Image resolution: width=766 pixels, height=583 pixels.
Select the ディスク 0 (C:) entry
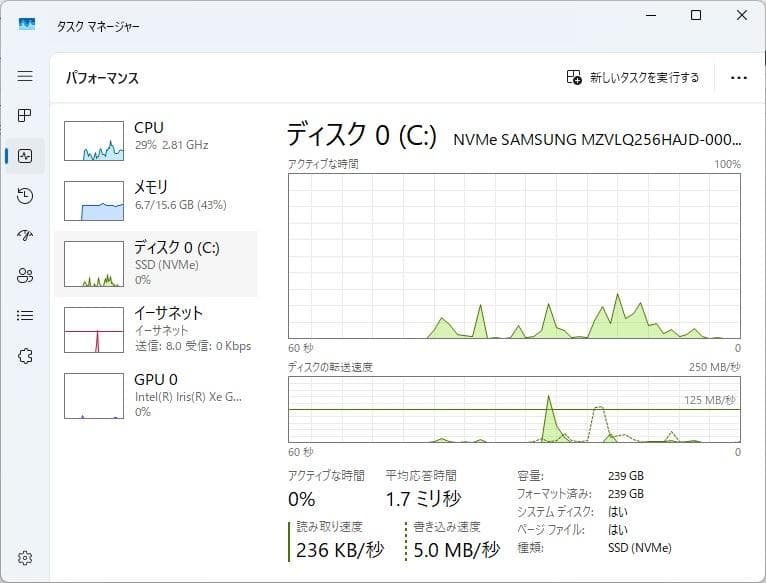156,264
